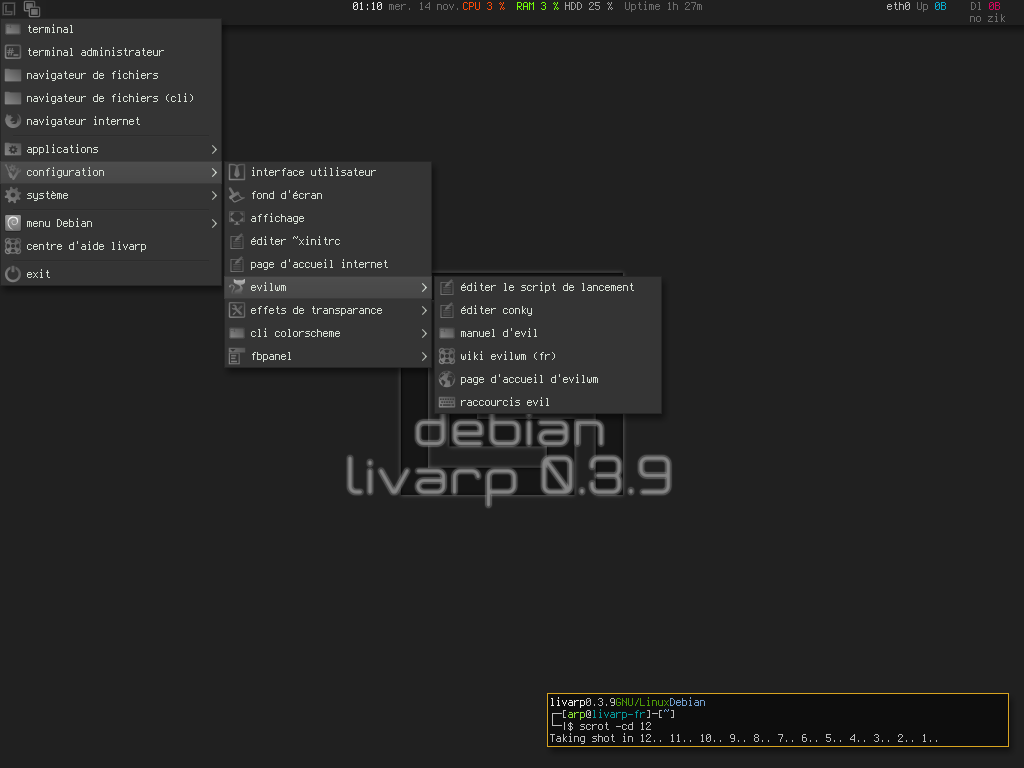Screen dimensions: 1024x768
Task: Open centre d'aide livarp
Action: (111, 246)
